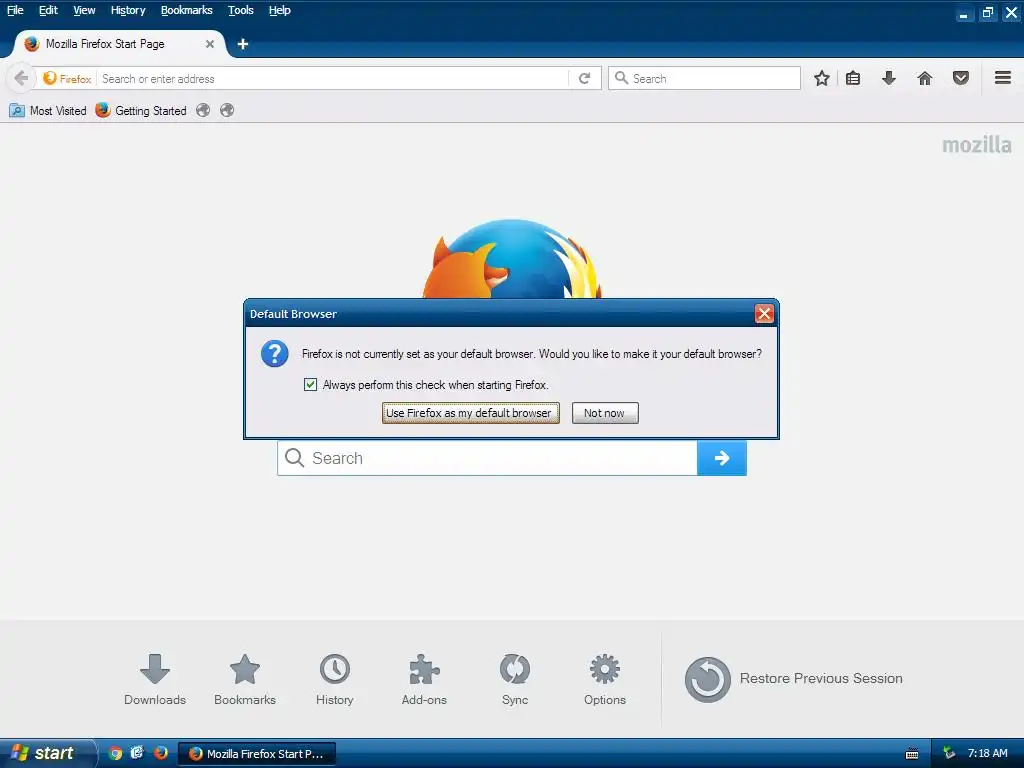Open the hamburger menu icon

[1003, 78]
